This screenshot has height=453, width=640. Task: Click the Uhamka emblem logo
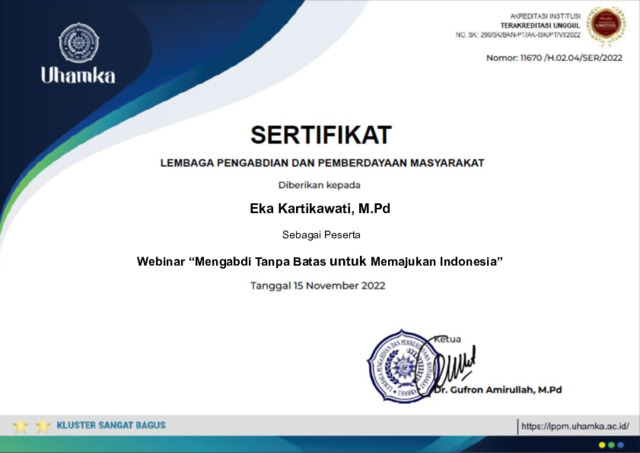[x=77, y=43]
